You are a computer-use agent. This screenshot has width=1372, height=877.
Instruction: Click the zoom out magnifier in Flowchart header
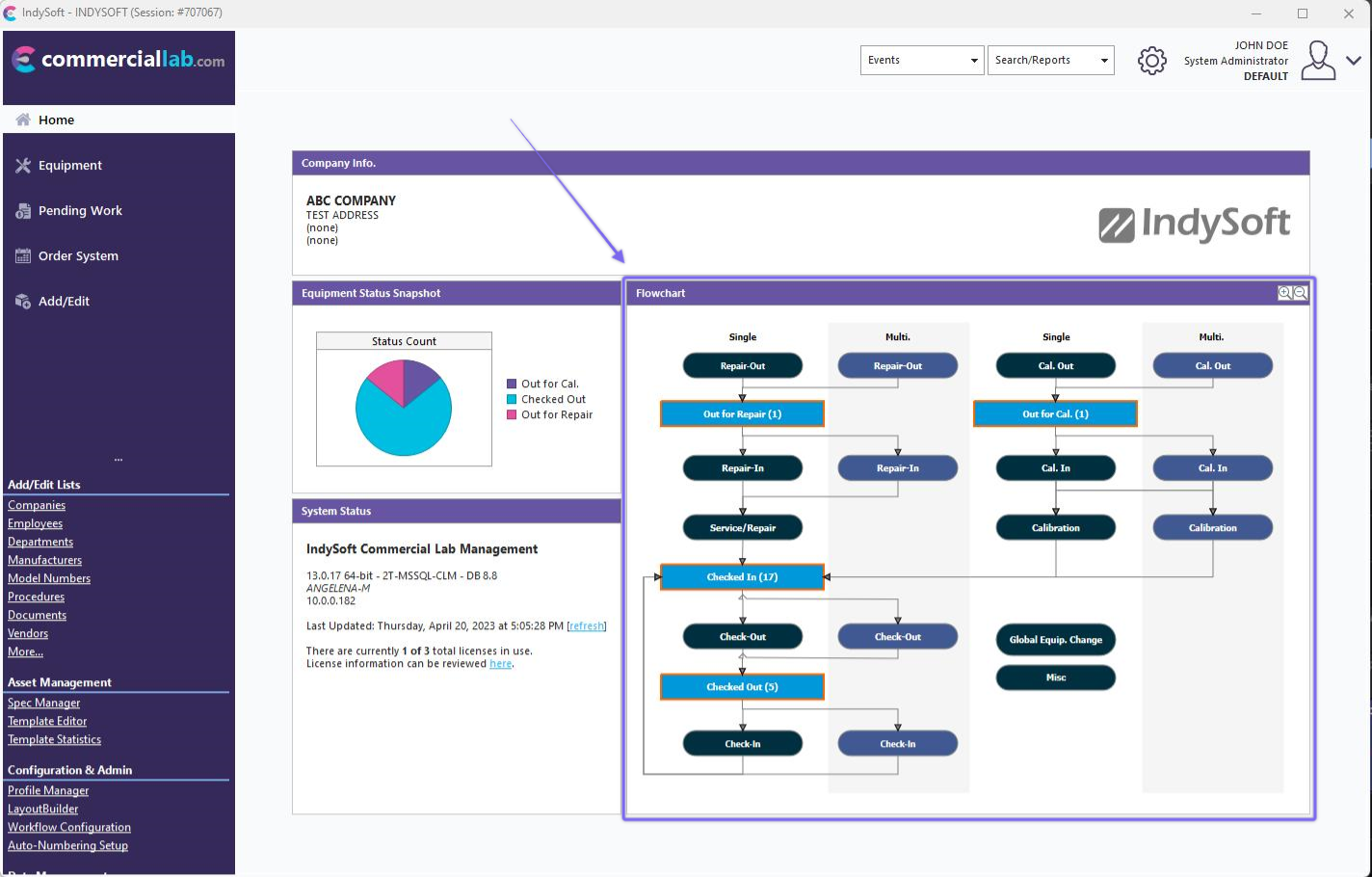(1300, 293)
